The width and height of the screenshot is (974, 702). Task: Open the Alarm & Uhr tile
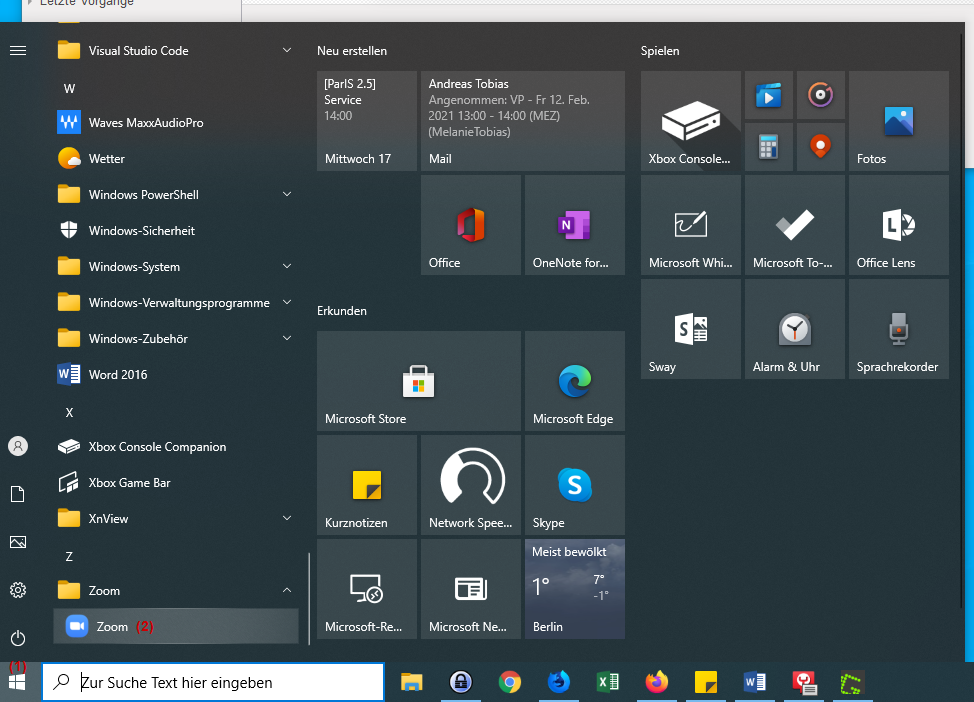(794, 329)
